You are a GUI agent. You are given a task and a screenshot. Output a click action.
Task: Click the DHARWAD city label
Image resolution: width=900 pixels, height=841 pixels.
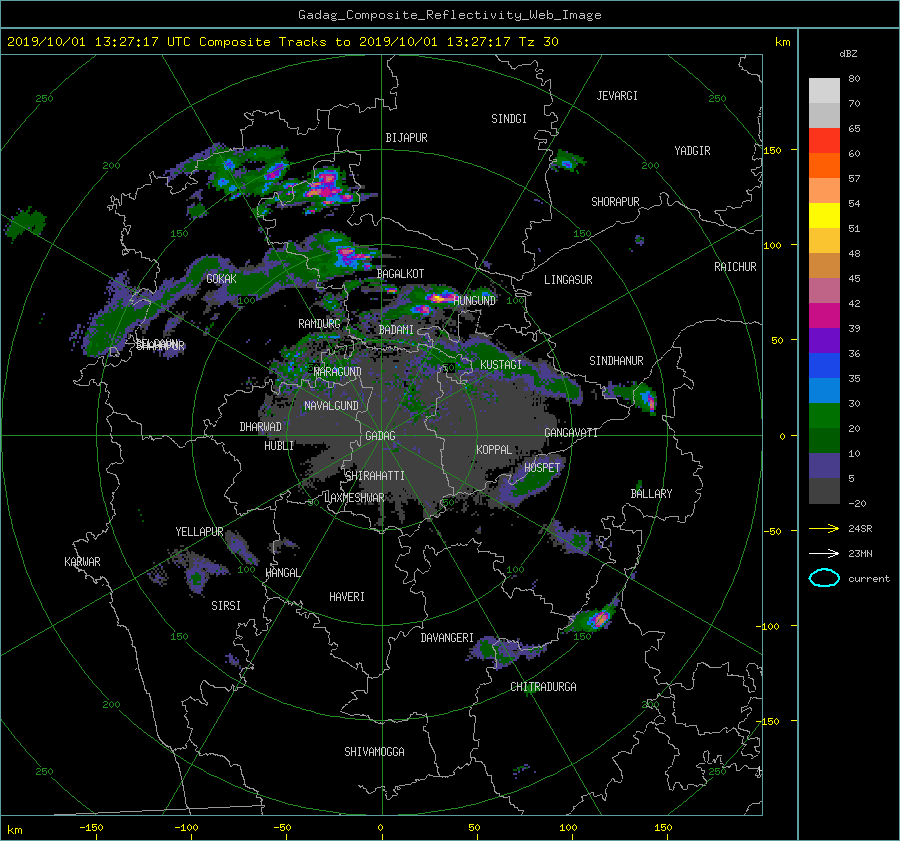260,427
